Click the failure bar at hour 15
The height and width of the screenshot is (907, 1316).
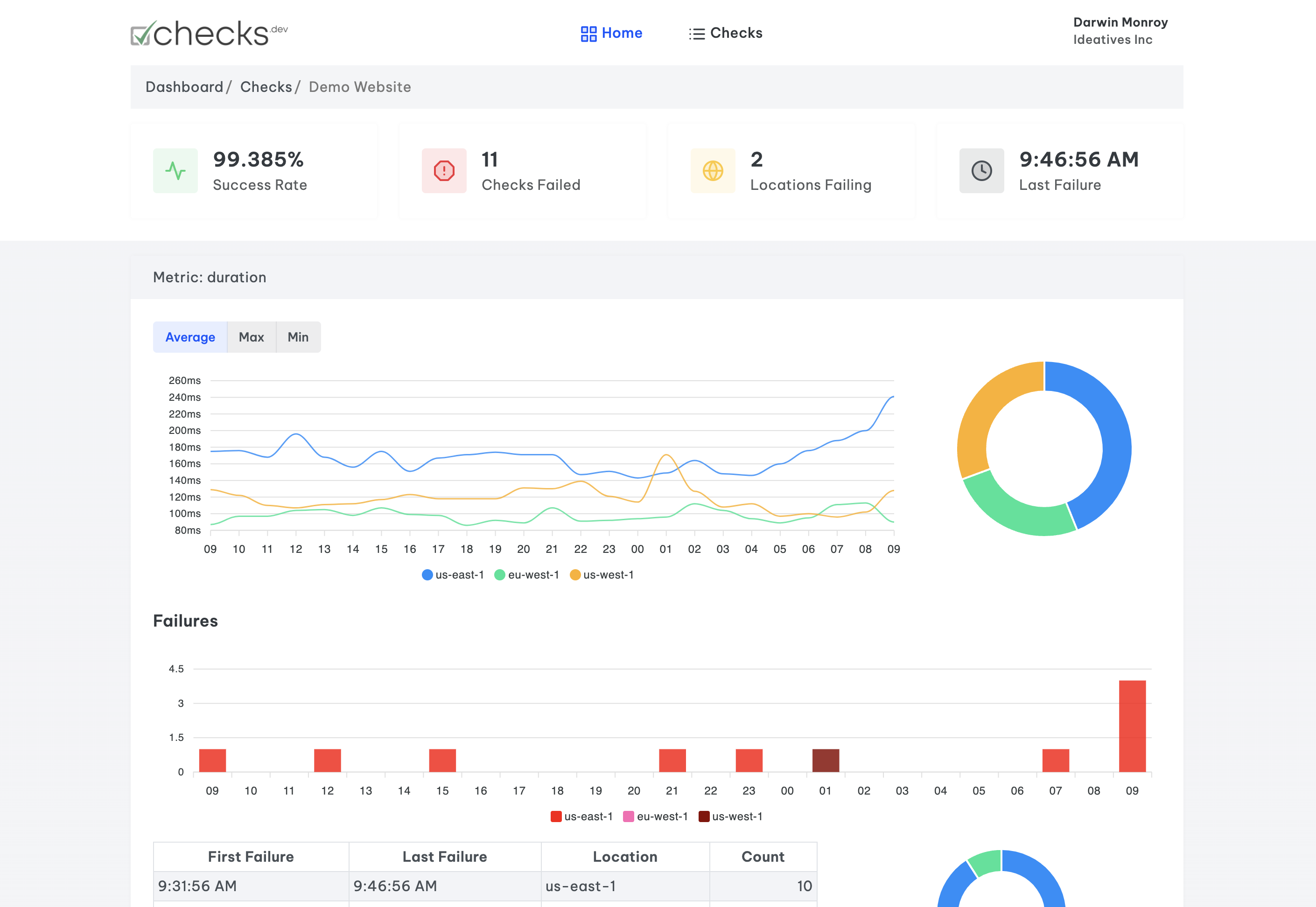point(442,760)
